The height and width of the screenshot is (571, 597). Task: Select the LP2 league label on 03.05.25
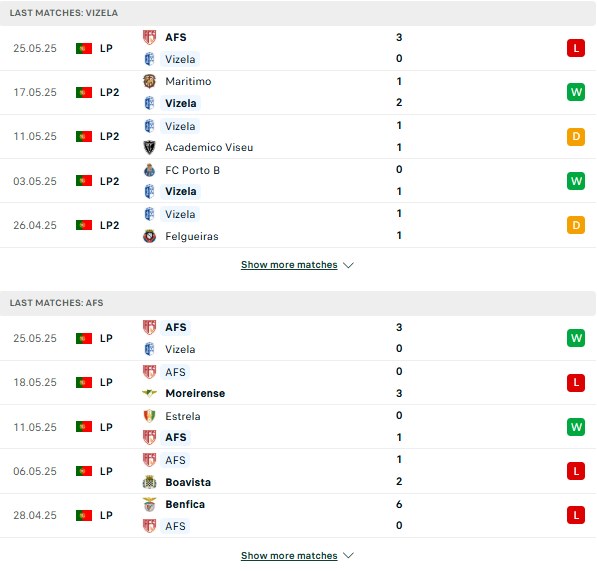tap(110, 181)
